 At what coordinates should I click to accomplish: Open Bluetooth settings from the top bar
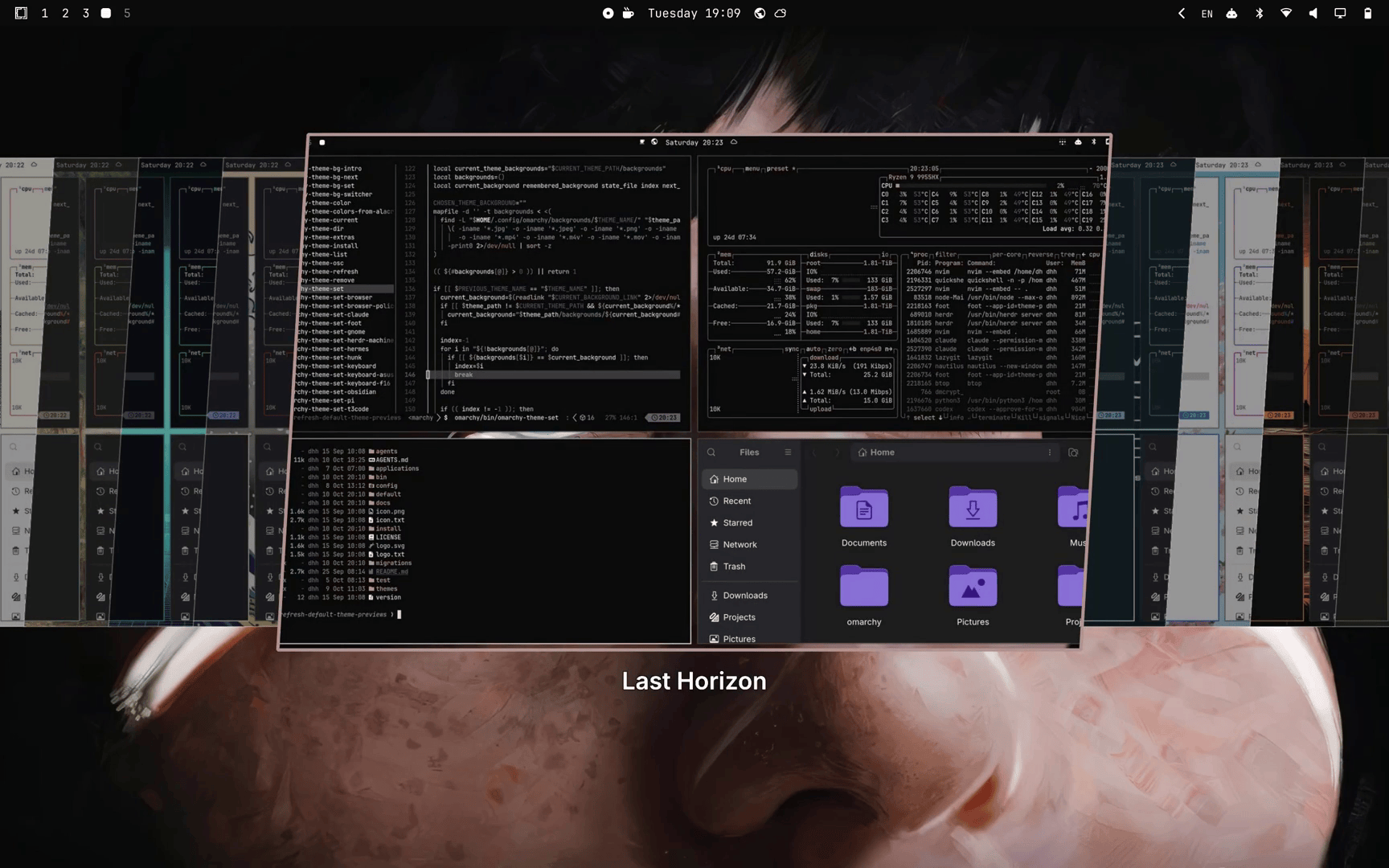tap(1260, 13)
